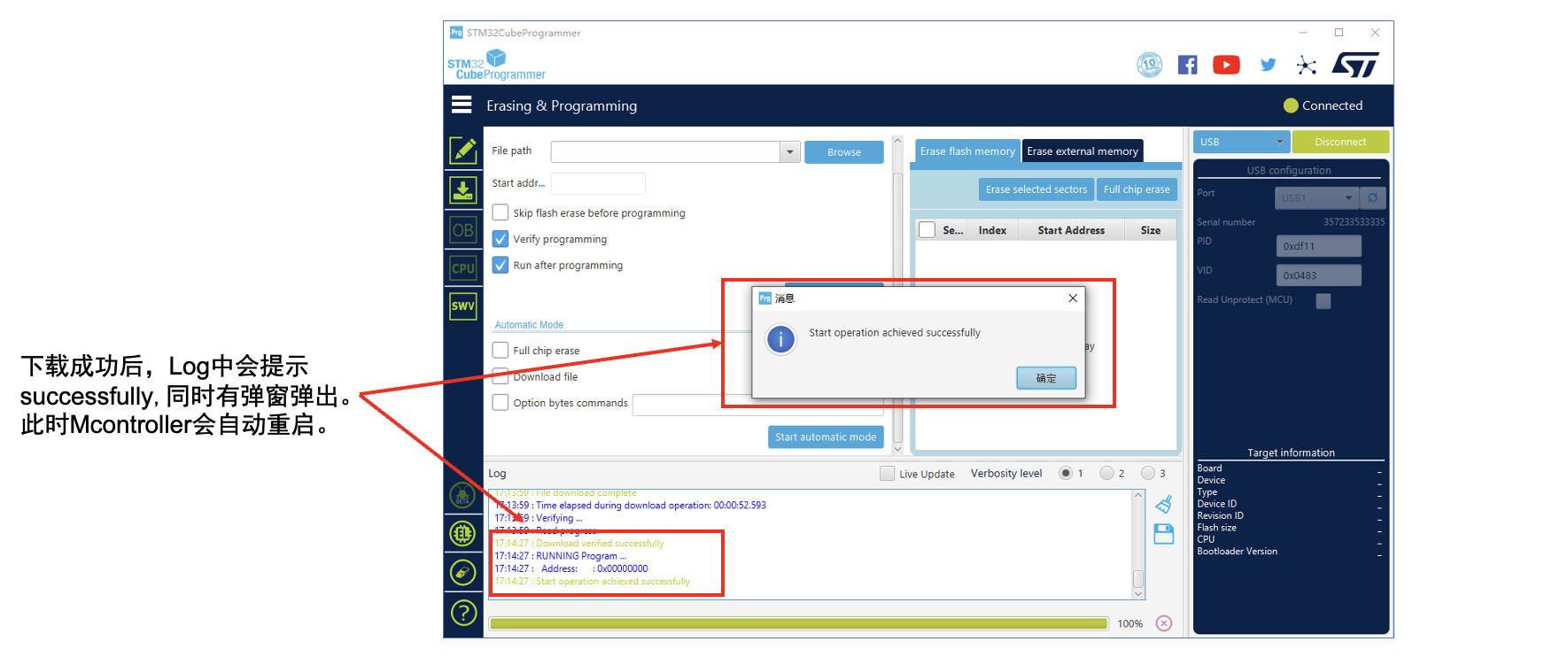Switch to Erase external memory tab
1568x657 pixels.
1082,151
